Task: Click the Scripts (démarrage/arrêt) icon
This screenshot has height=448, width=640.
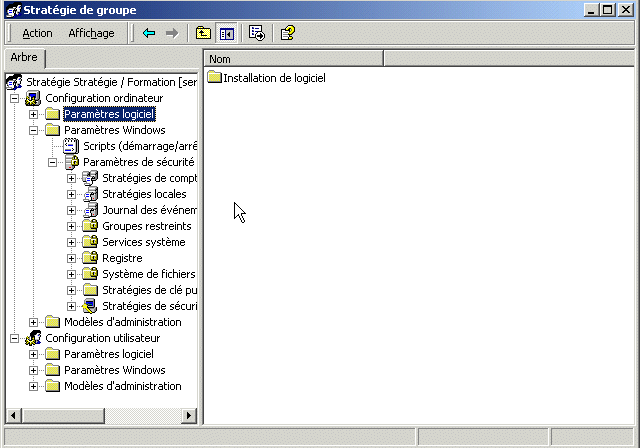Action: pyautogui.click(x=71, y=146)
